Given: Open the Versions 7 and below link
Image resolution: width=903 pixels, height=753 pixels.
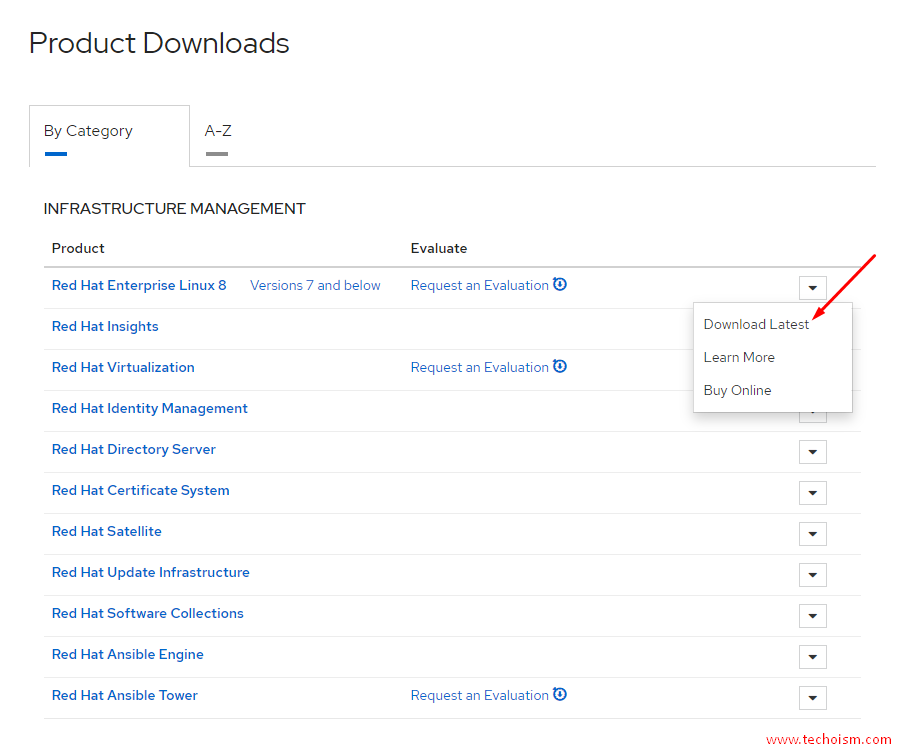Looking at the screenshot, I should click(315, 286).
